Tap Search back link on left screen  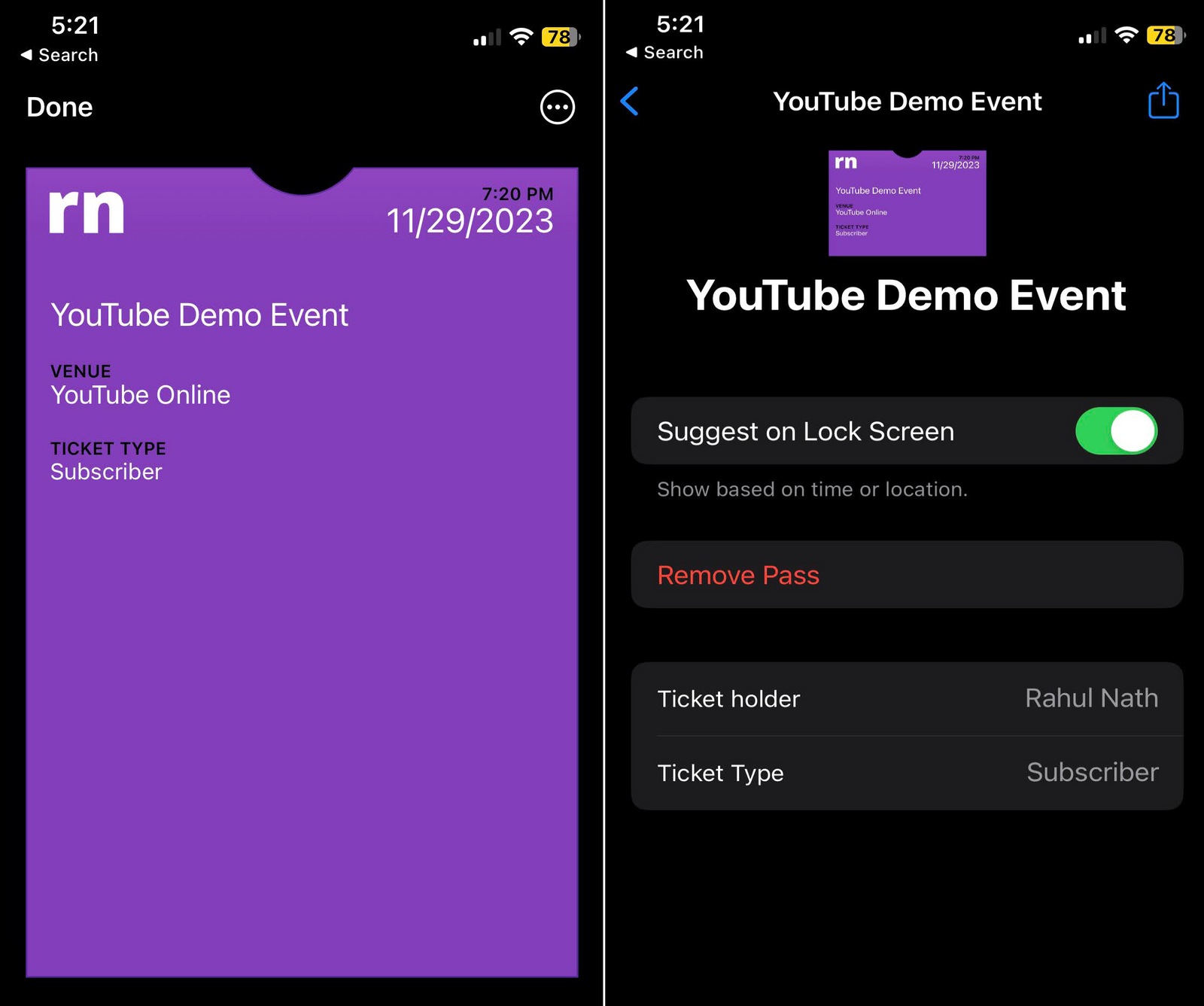[59, 55]
